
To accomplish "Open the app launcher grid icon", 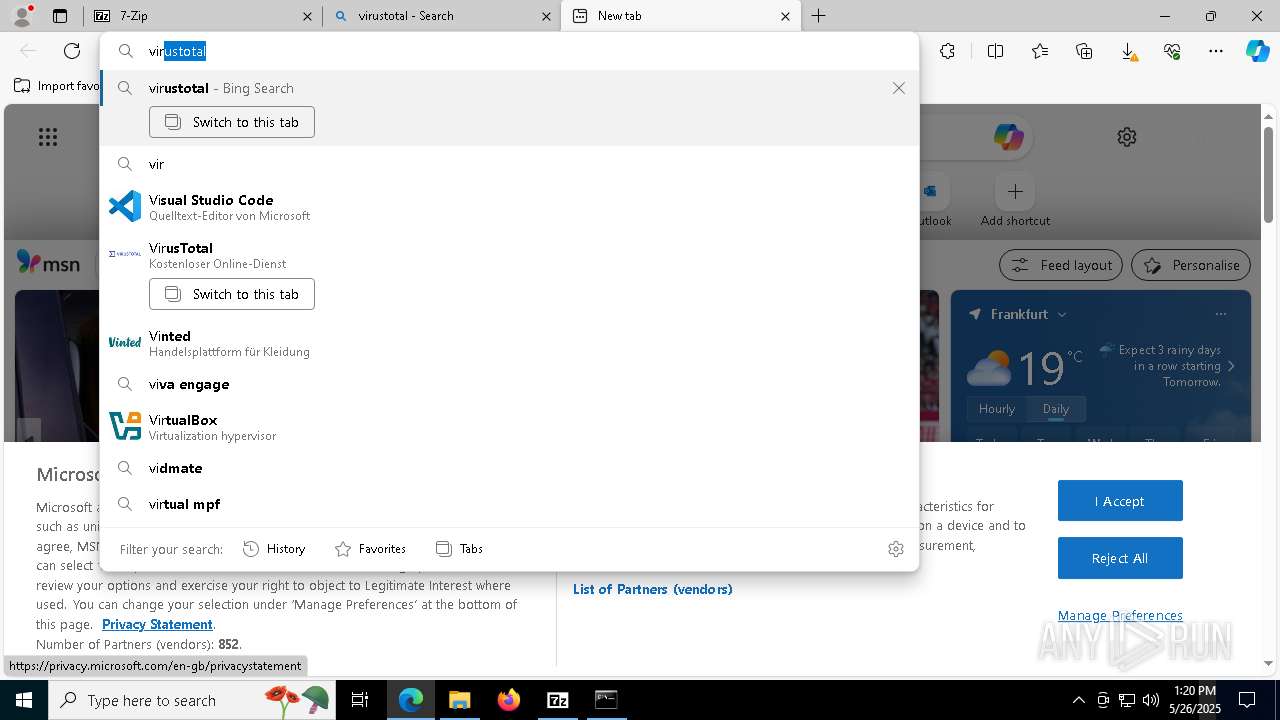I will click(x=48, y=137).
